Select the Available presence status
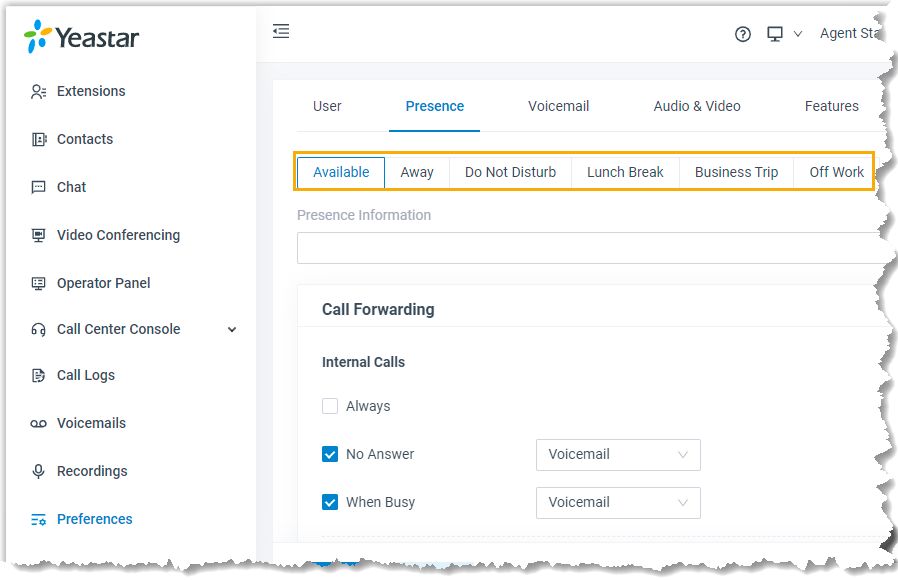 coord(341,172)
